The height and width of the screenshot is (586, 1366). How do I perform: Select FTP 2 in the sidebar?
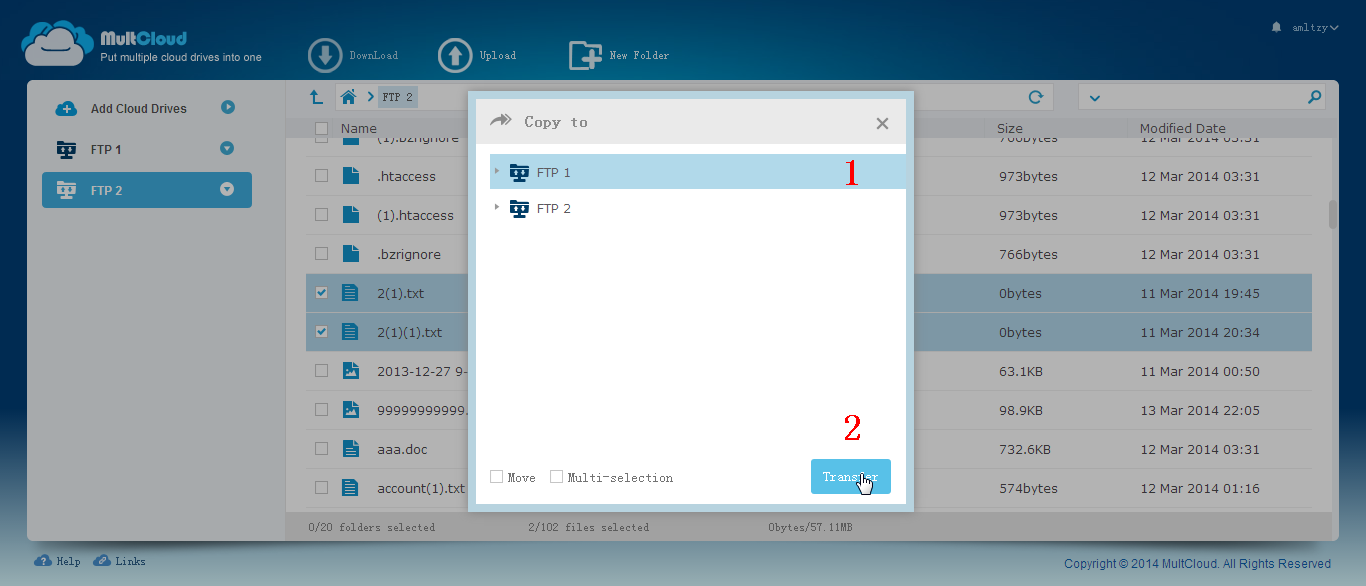(146, 190)
